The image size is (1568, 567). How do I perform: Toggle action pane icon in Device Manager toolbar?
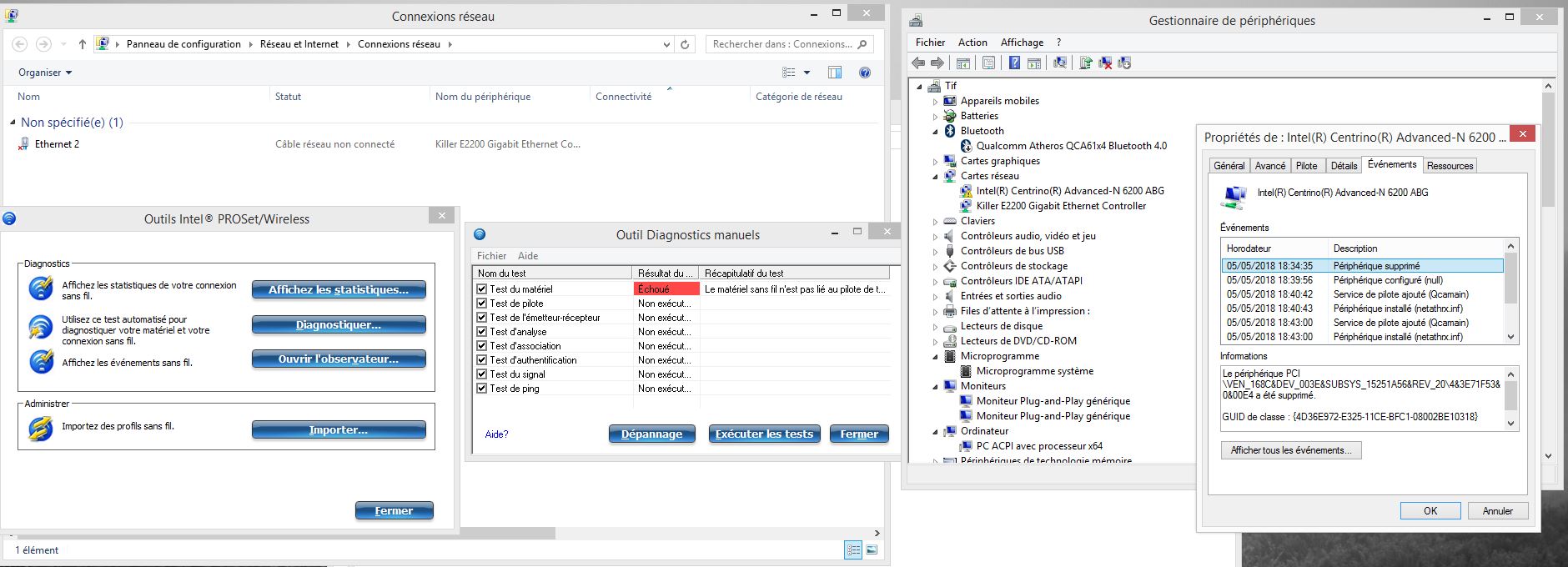pyautogui.click(x=1034, y=63)
